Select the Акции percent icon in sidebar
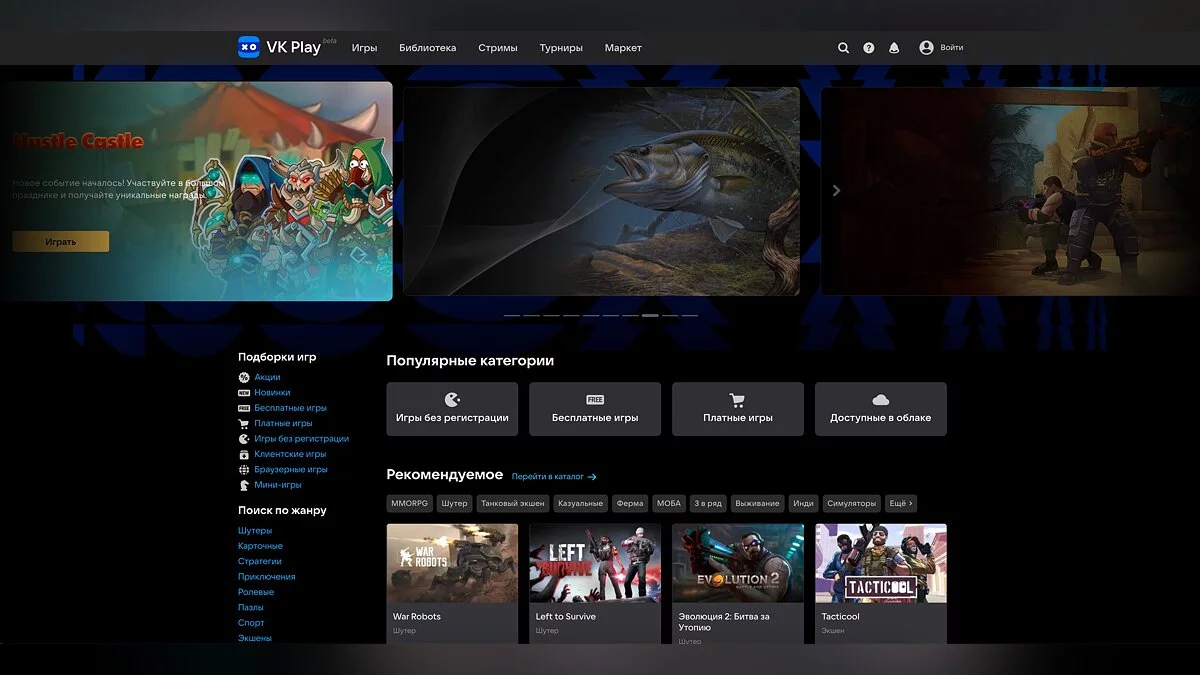Screen dimensions: 1200x675 point(244,378)
